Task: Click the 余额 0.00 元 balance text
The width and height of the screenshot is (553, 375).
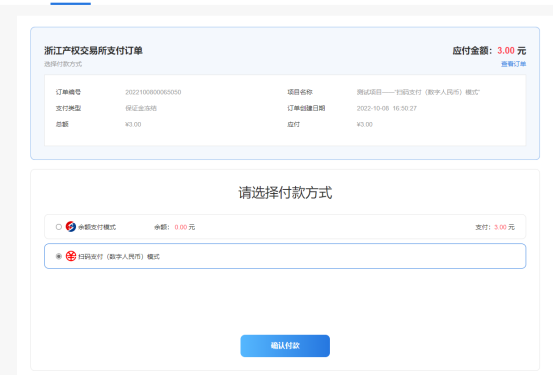Action: tap(175, 227)
